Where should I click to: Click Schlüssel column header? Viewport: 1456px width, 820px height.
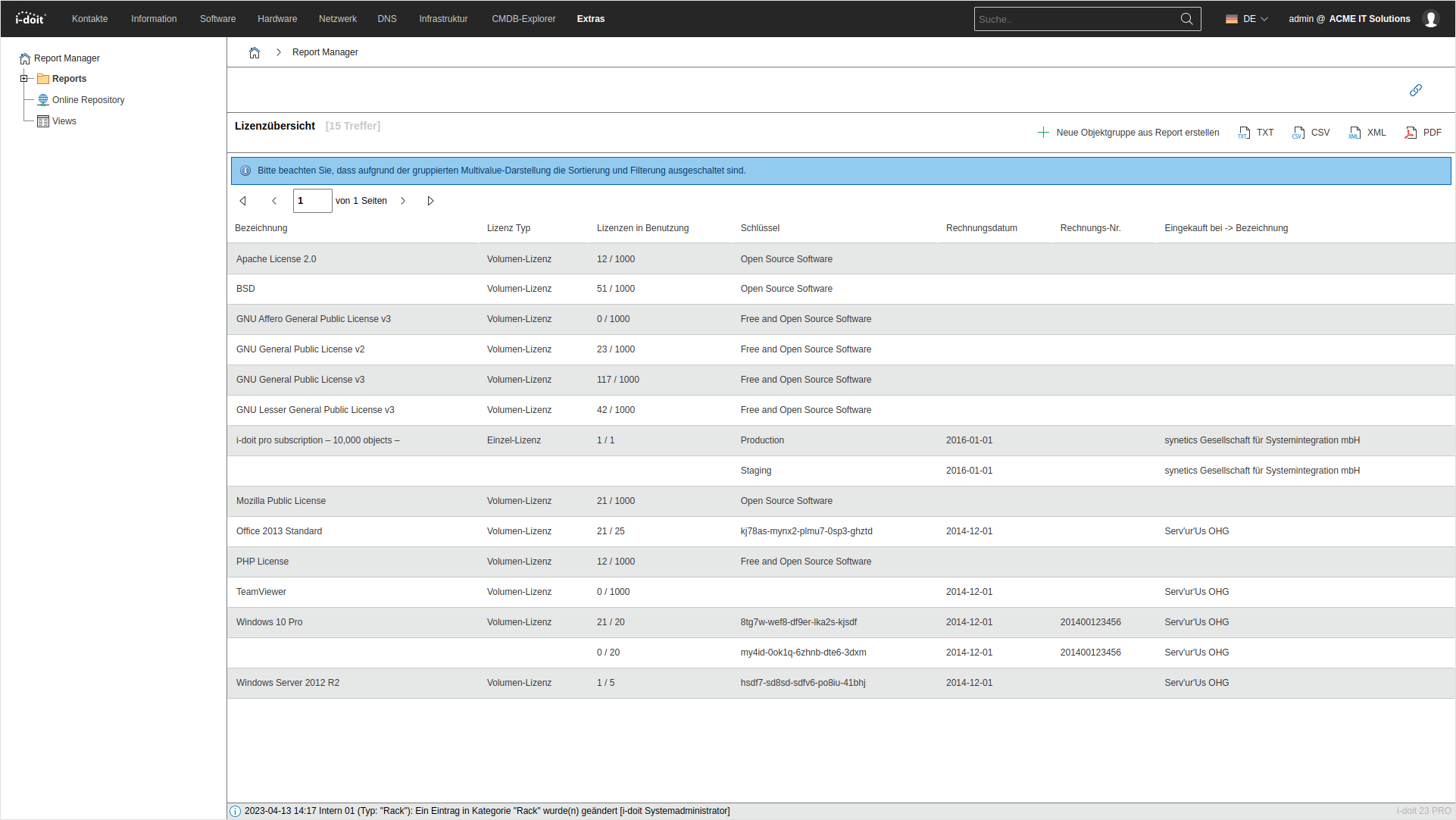click(760, 228)
